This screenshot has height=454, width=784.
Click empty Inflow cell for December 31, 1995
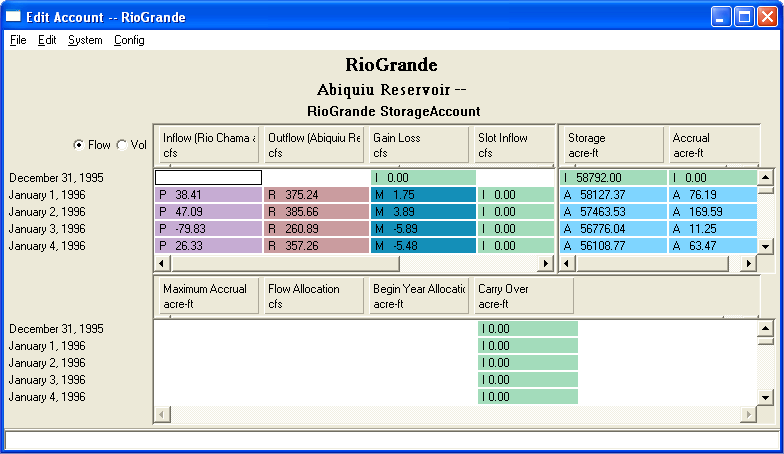(208, 178)
